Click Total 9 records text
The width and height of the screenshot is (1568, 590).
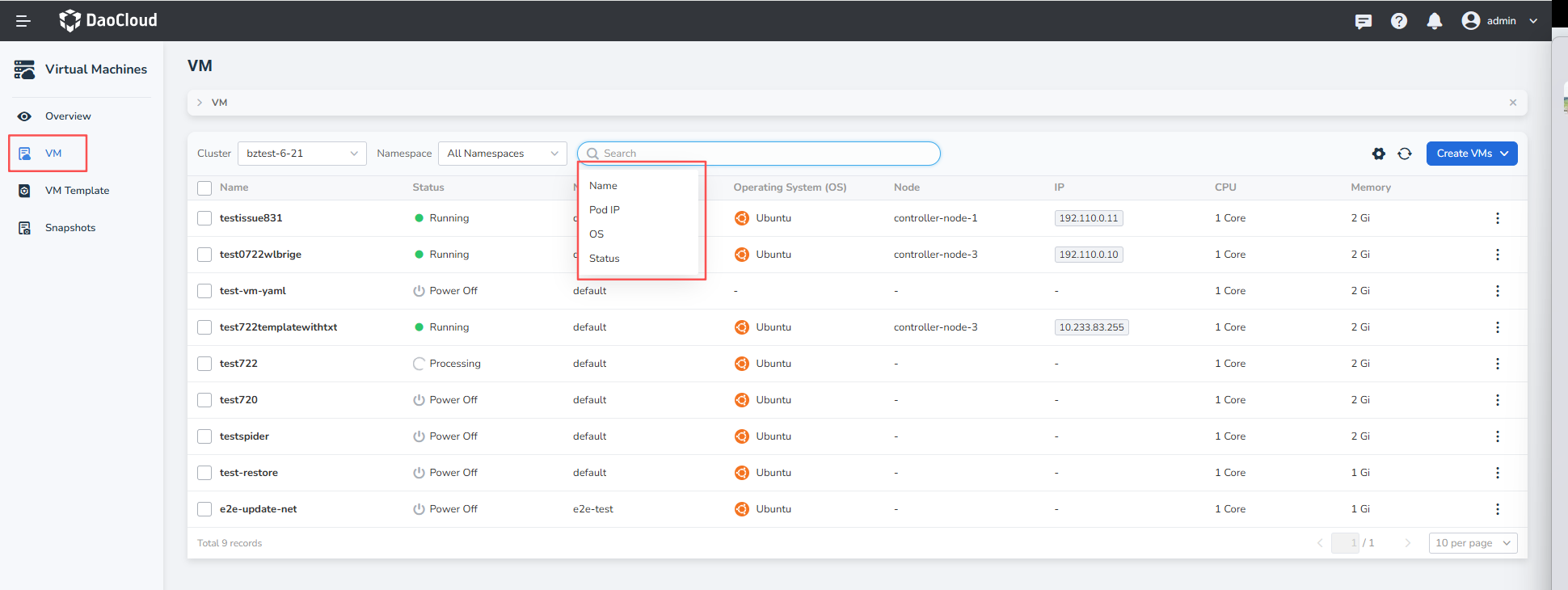230,543
